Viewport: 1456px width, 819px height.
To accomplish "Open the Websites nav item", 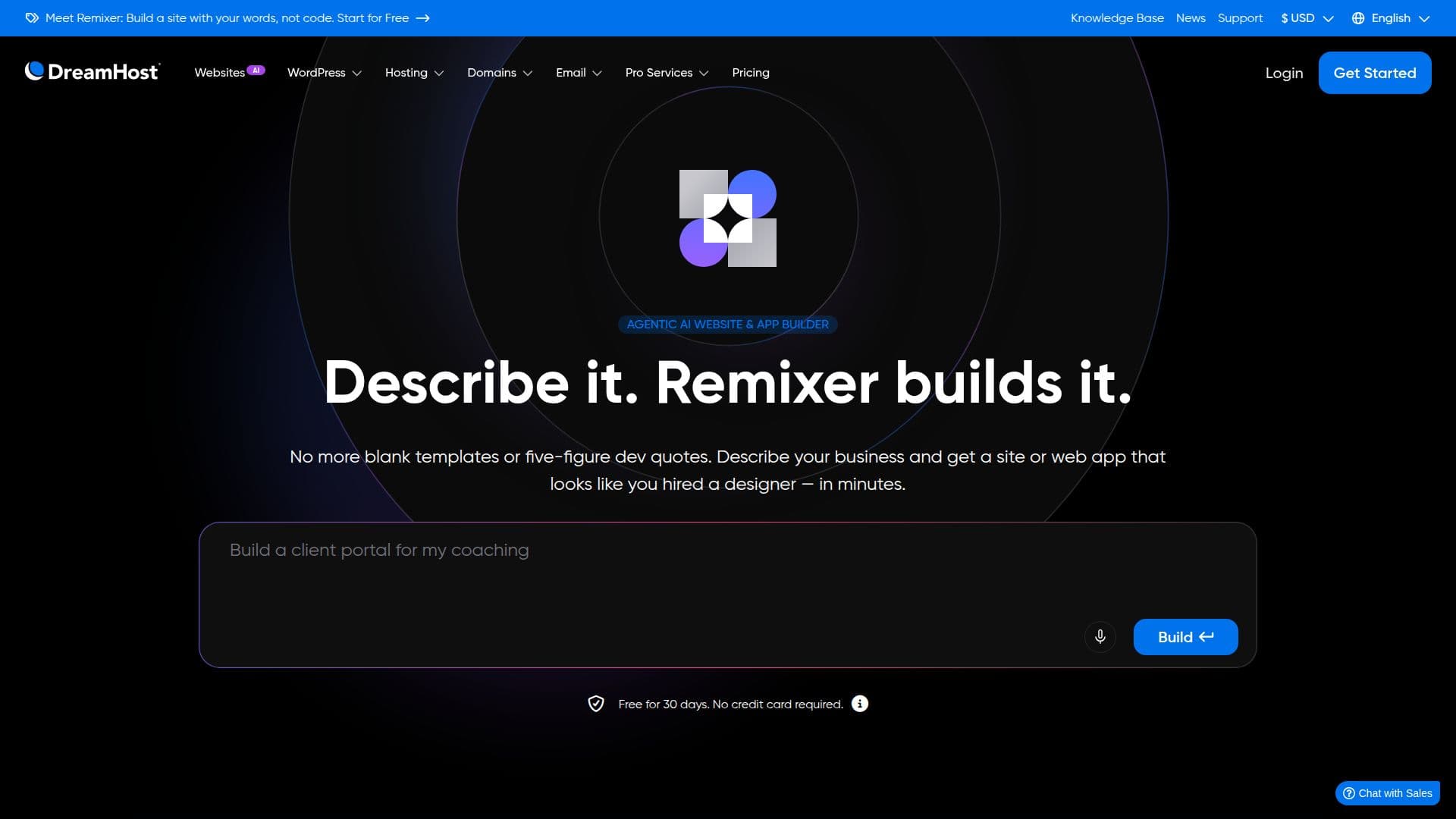I will coord(219,73).
